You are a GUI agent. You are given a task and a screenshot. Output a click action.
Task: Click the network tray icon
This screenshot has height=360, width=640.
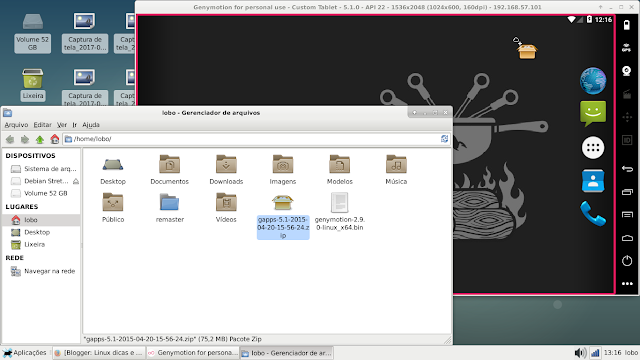pos(595,353)
